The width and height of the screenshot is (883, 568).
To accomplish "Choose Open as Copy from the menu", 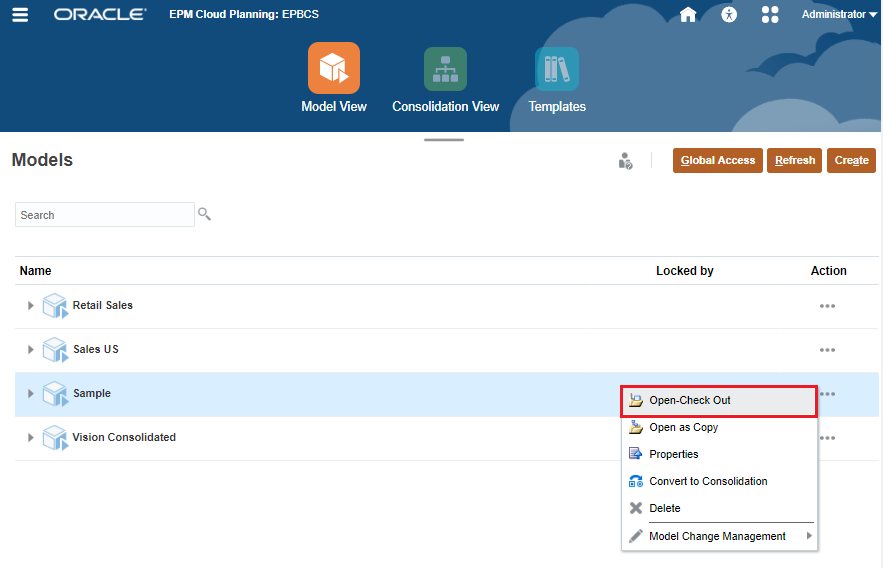I will (719, 427).
